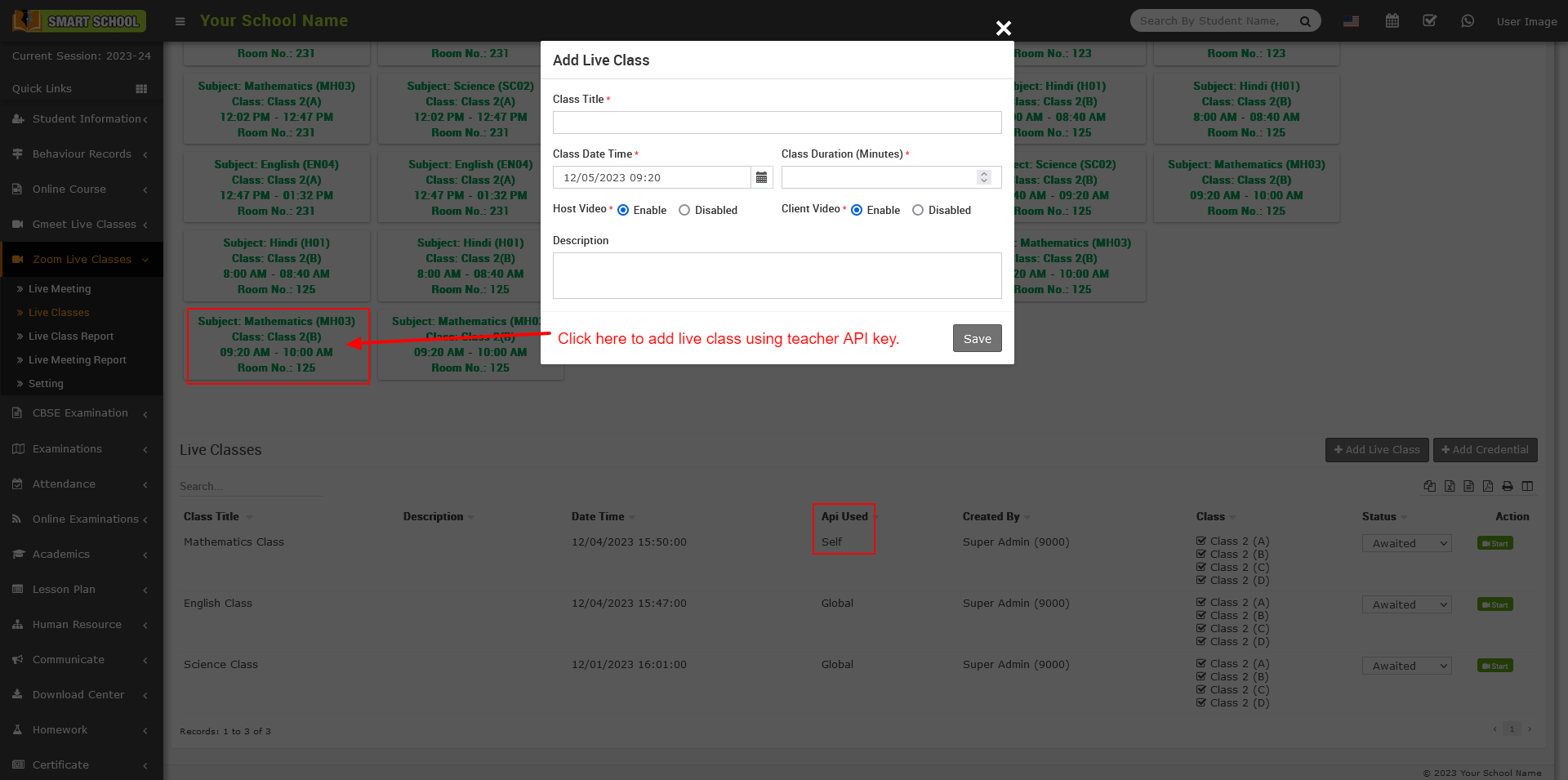Select Enable for Host Video

click(623, 210)
